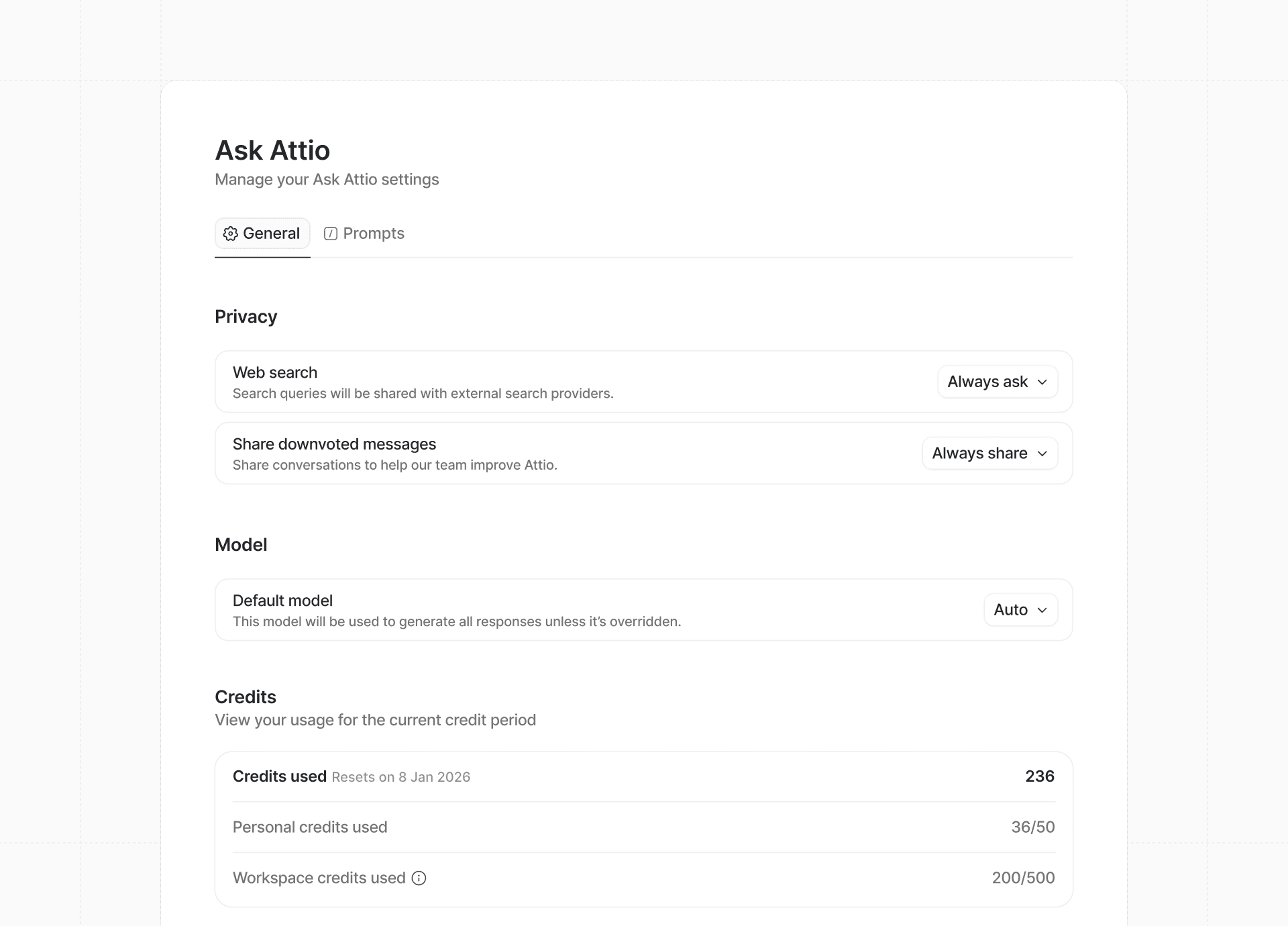Select the Ask Attio page heading
The image size is (1288, 926).
pos(272,150)
